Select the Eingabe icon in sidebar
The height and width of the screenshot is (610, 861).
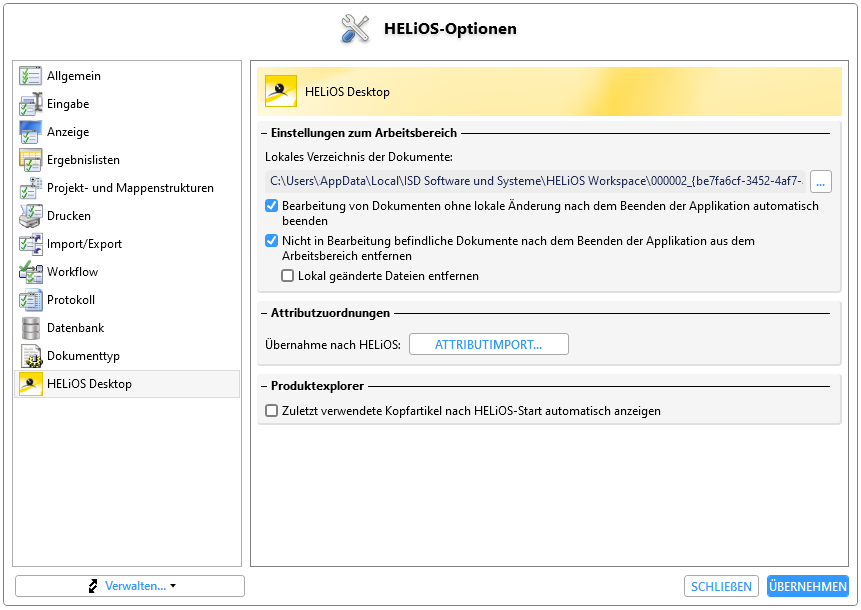[x=30, y=104]
